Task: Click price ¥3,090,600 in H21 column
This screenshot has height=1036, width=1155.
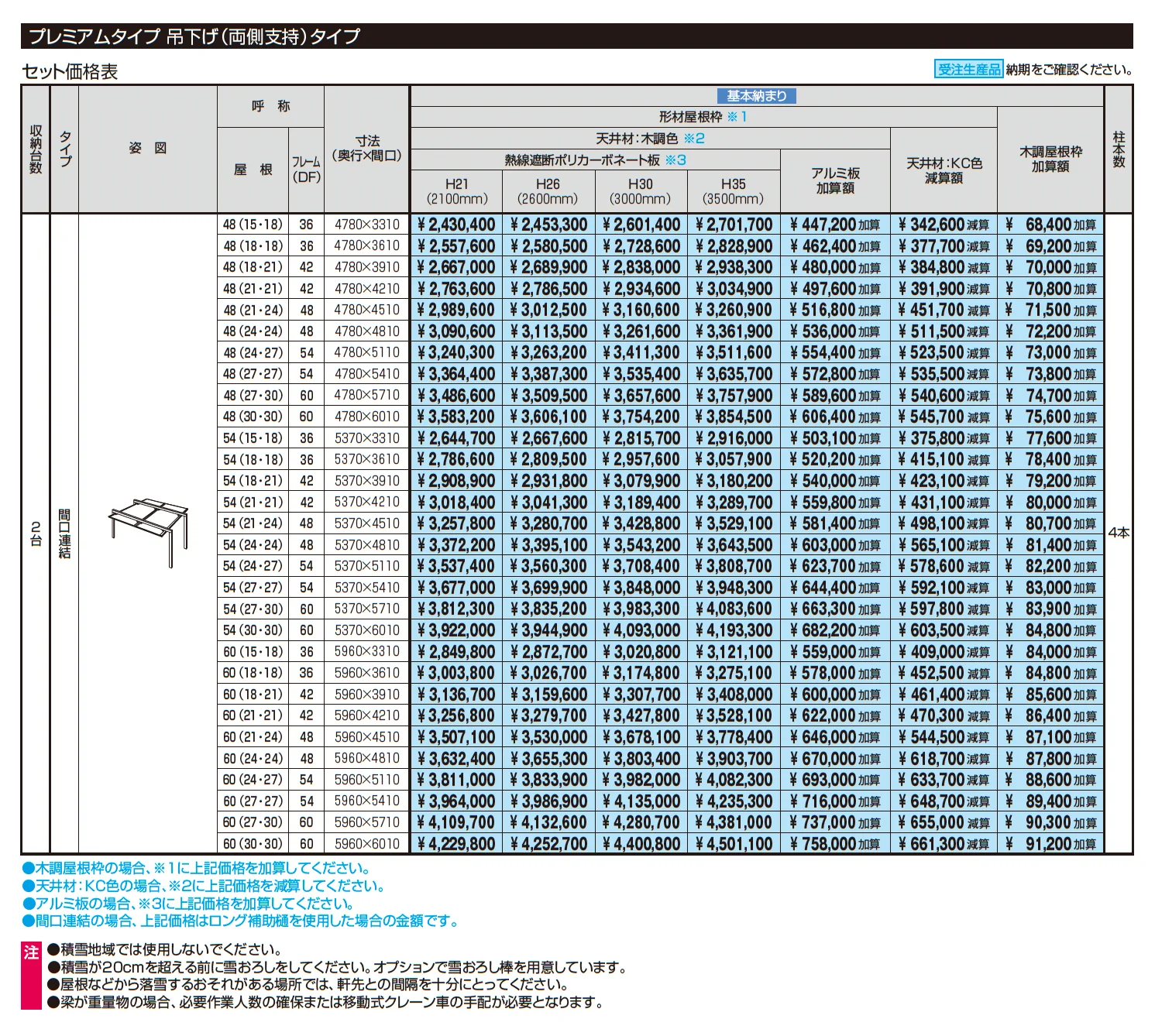Action: 455,331
